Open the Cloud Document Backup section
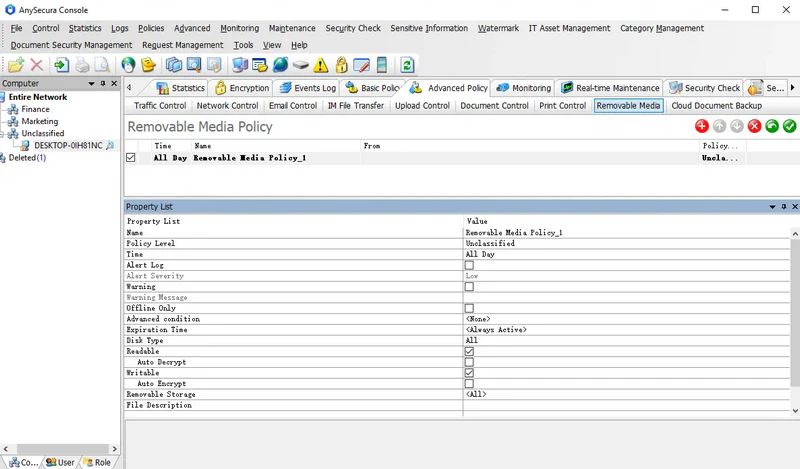The width and height of the screenshot is (800, 469). point(716,106)
